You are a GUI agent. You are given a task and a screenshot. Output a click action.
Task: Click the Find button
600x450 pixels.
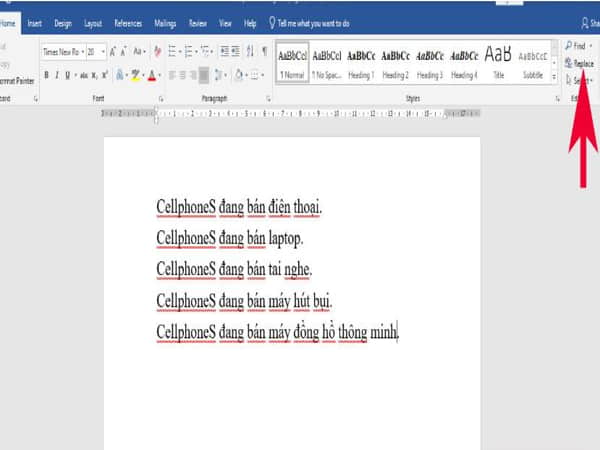[576, 46]
